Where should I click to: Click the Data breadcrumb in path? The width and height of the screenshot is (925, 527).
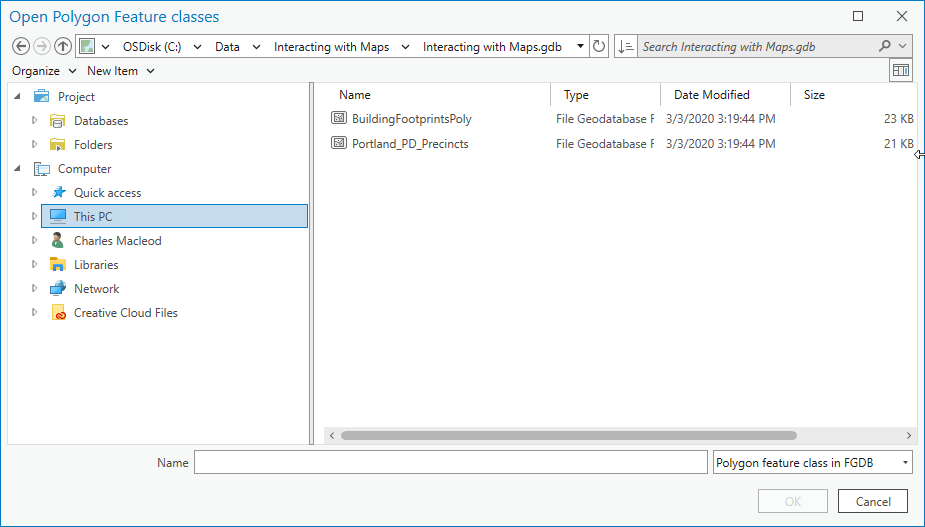(227, 47)
